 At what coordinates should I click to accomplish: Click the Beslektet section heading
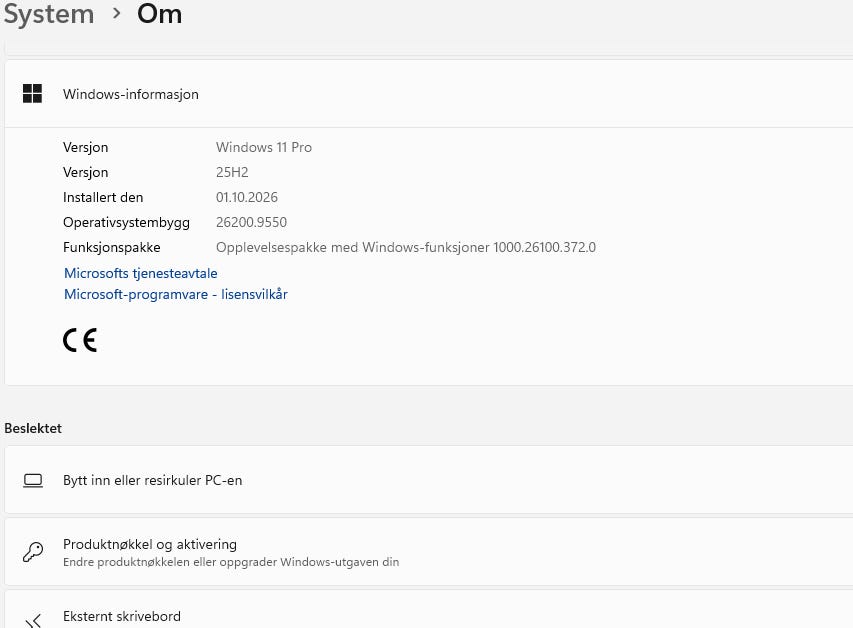[x=33, y=428]
